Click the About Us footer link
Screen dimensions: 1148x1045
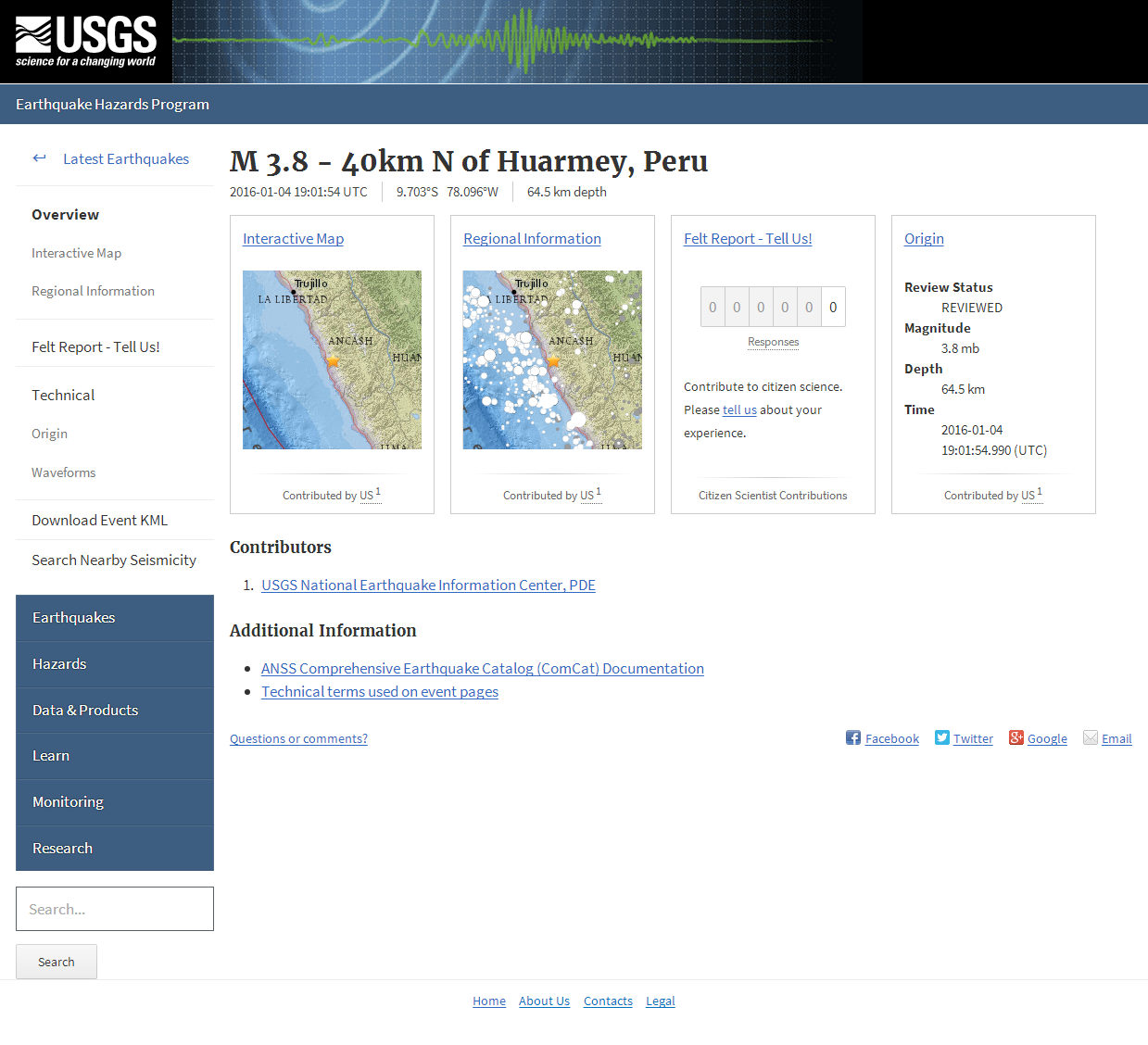pos(544,1001)
